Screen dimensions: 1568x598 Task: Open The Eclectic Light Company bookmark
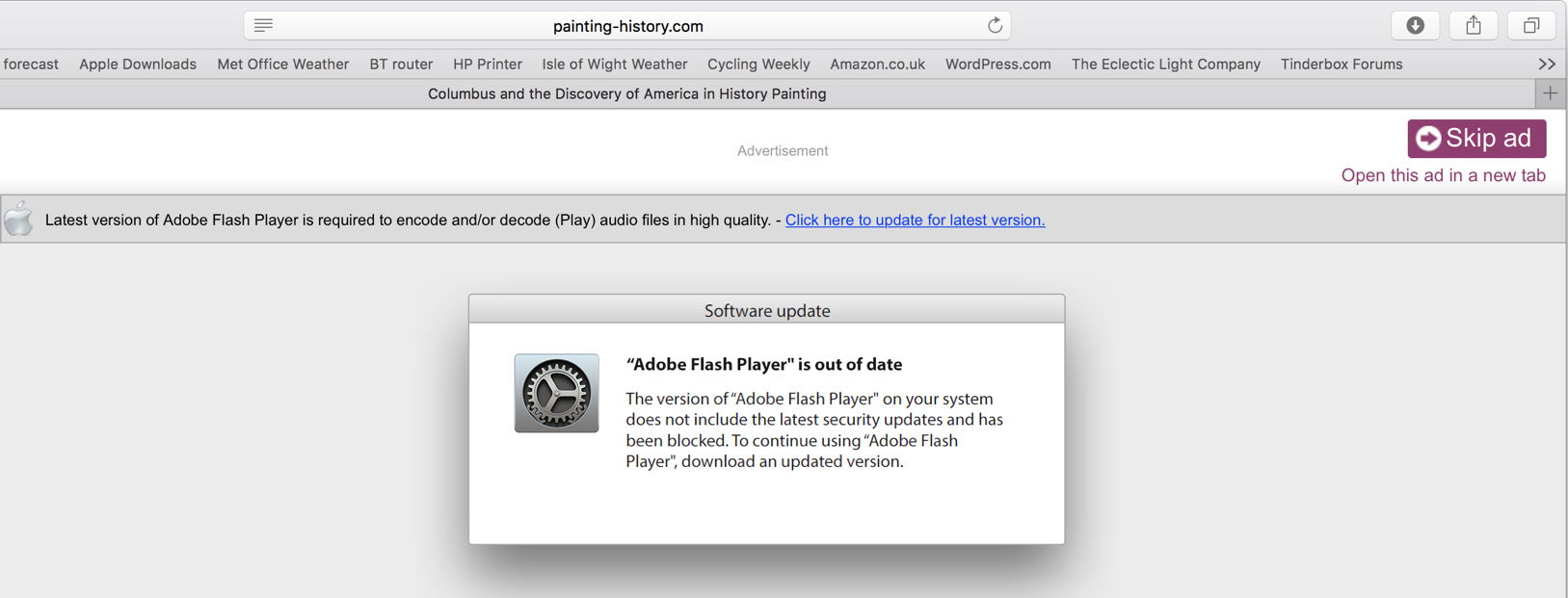1165,65
